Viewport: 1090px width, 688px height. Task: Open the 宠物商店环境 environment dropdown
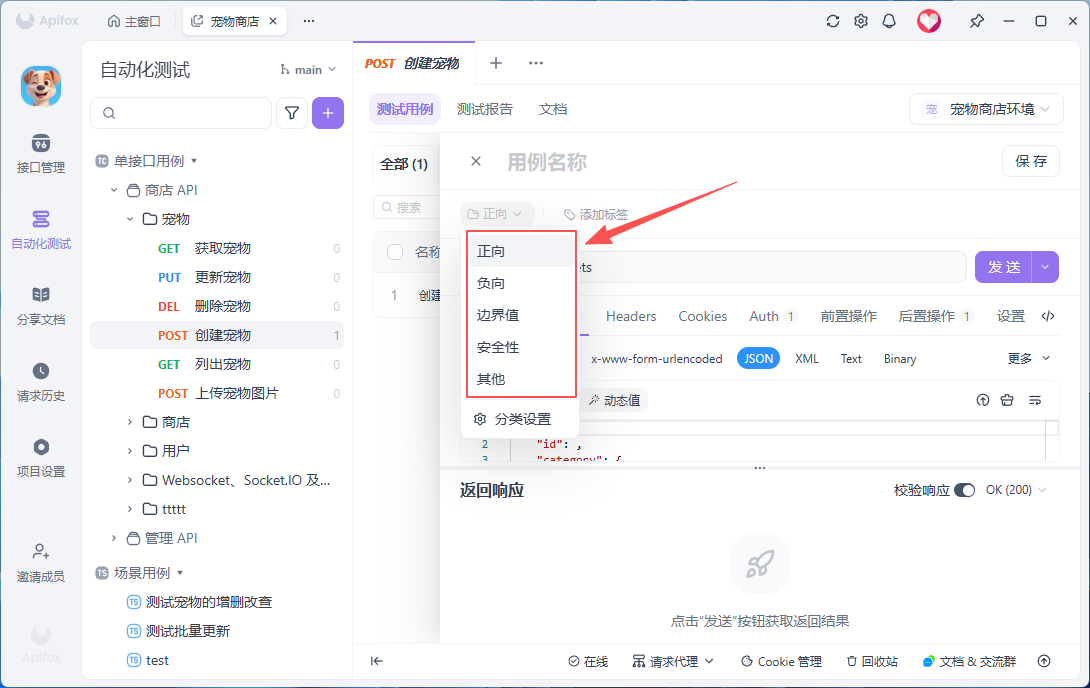[986, 109]
